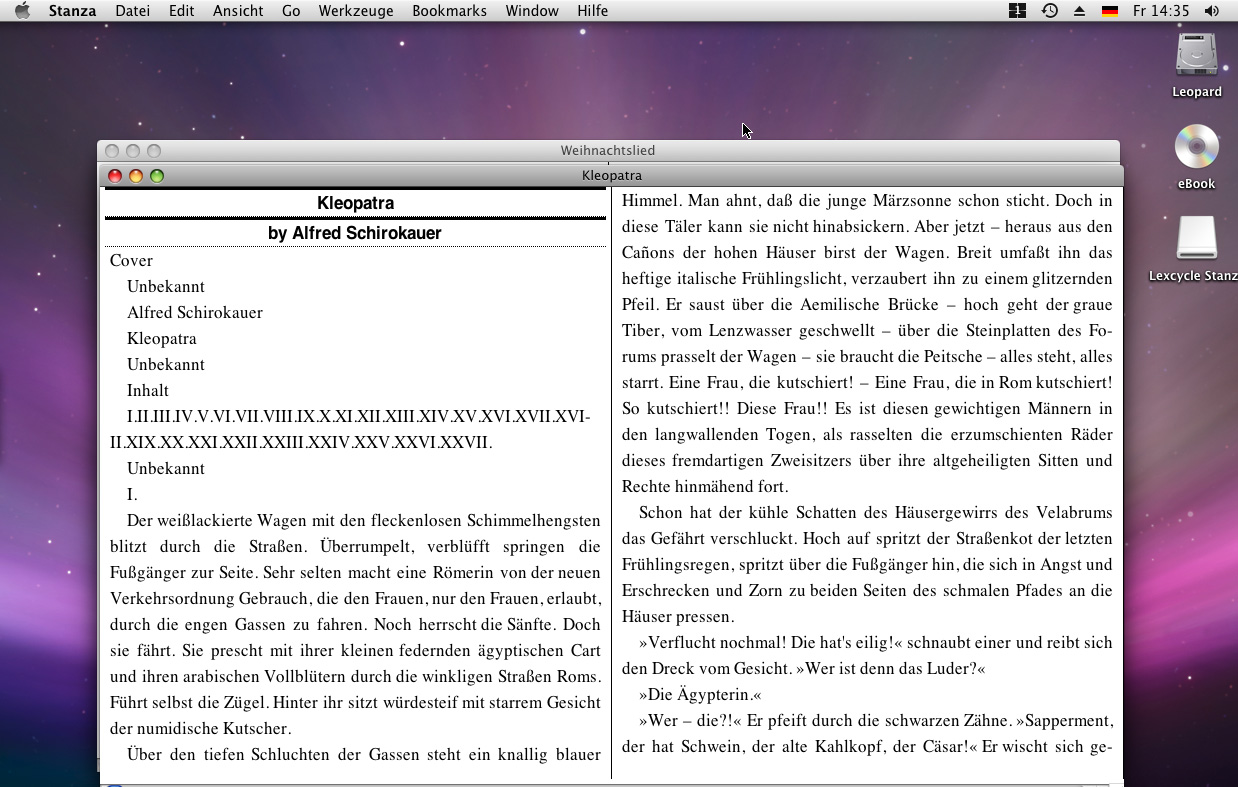Click the volume speaker icon
This screenshot has width=1238, height=787.
click(x=1211, y=11)
